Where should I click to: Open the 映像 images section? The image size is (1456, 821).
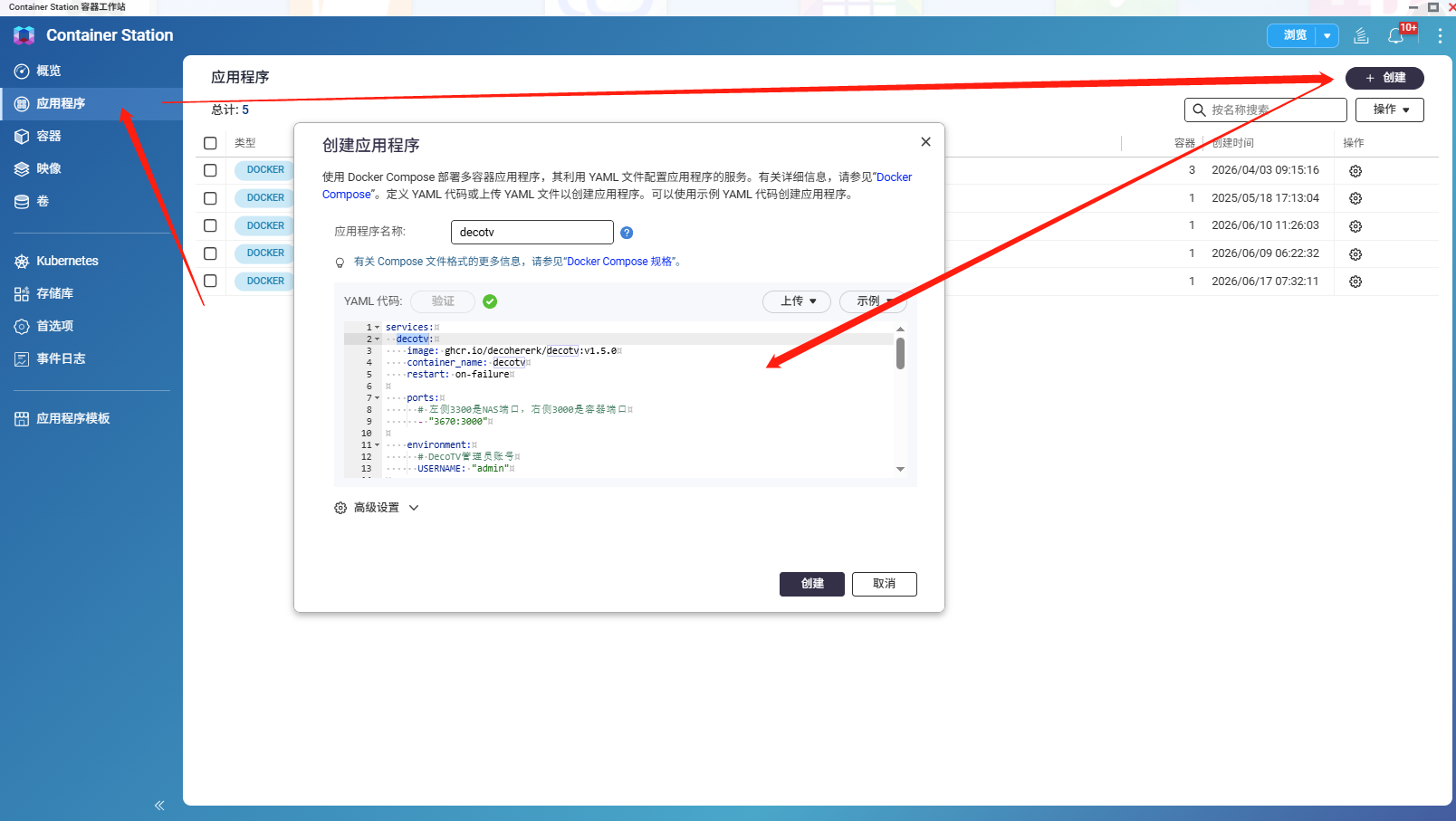(91, 168)
